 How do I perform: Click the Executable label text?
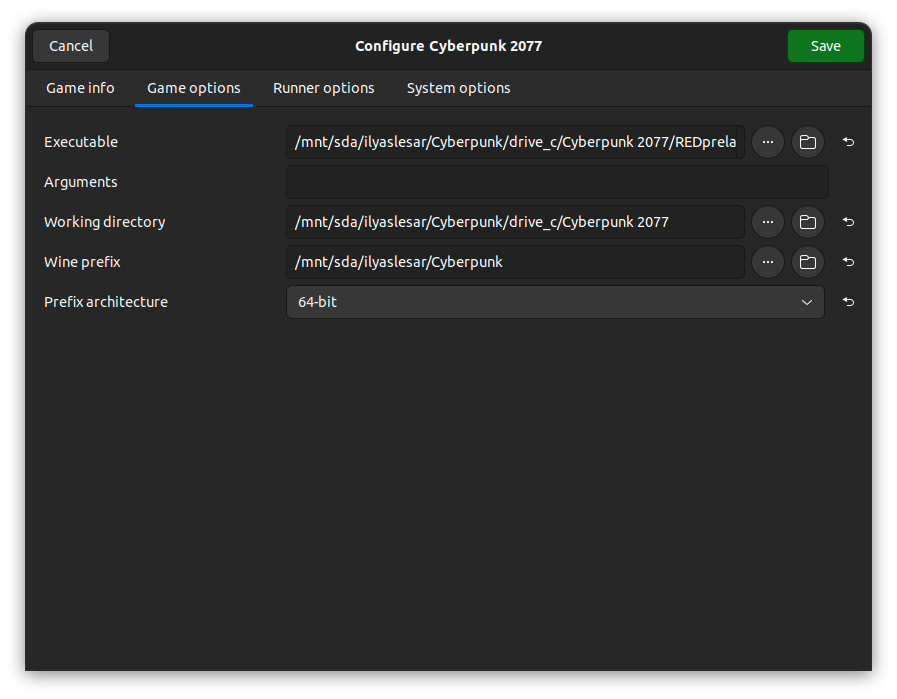81,142
